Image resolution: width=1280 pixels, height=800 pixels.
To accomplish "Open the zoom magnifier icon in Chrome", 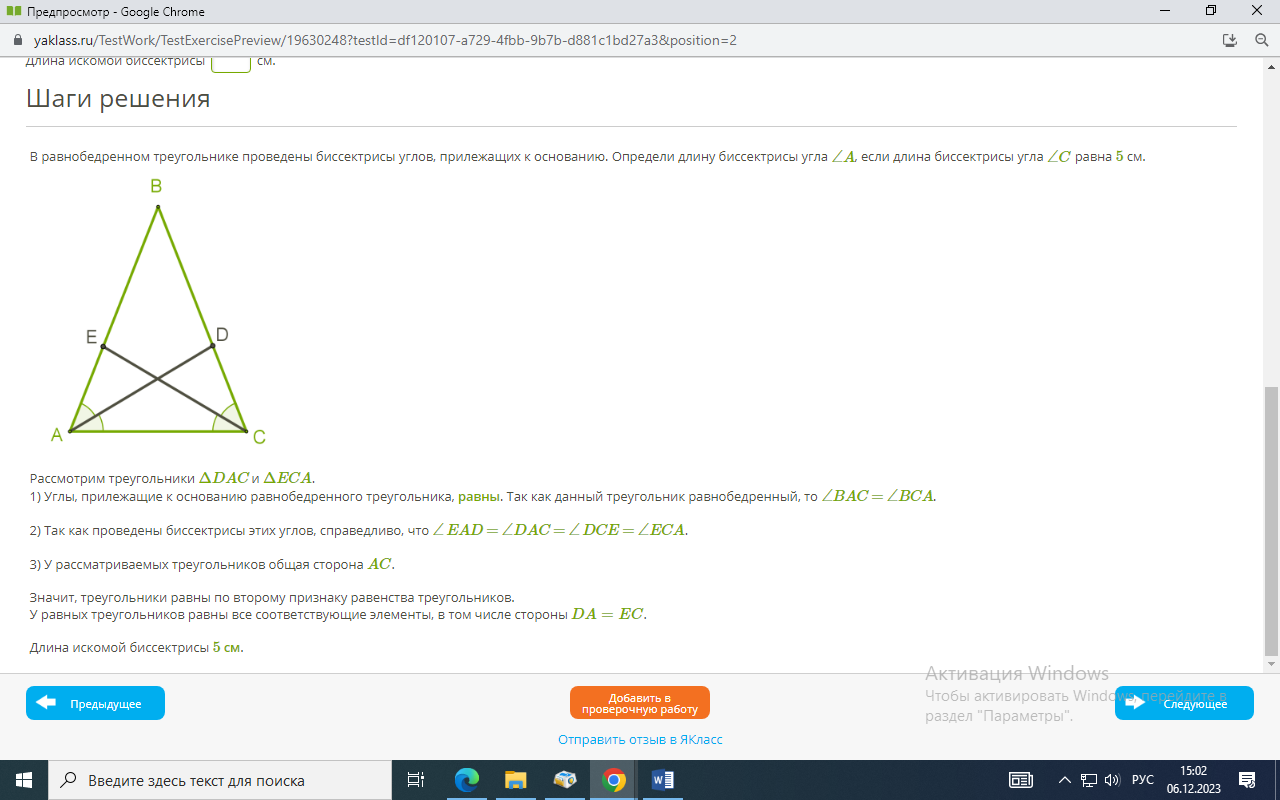I will click(1261, 41).
